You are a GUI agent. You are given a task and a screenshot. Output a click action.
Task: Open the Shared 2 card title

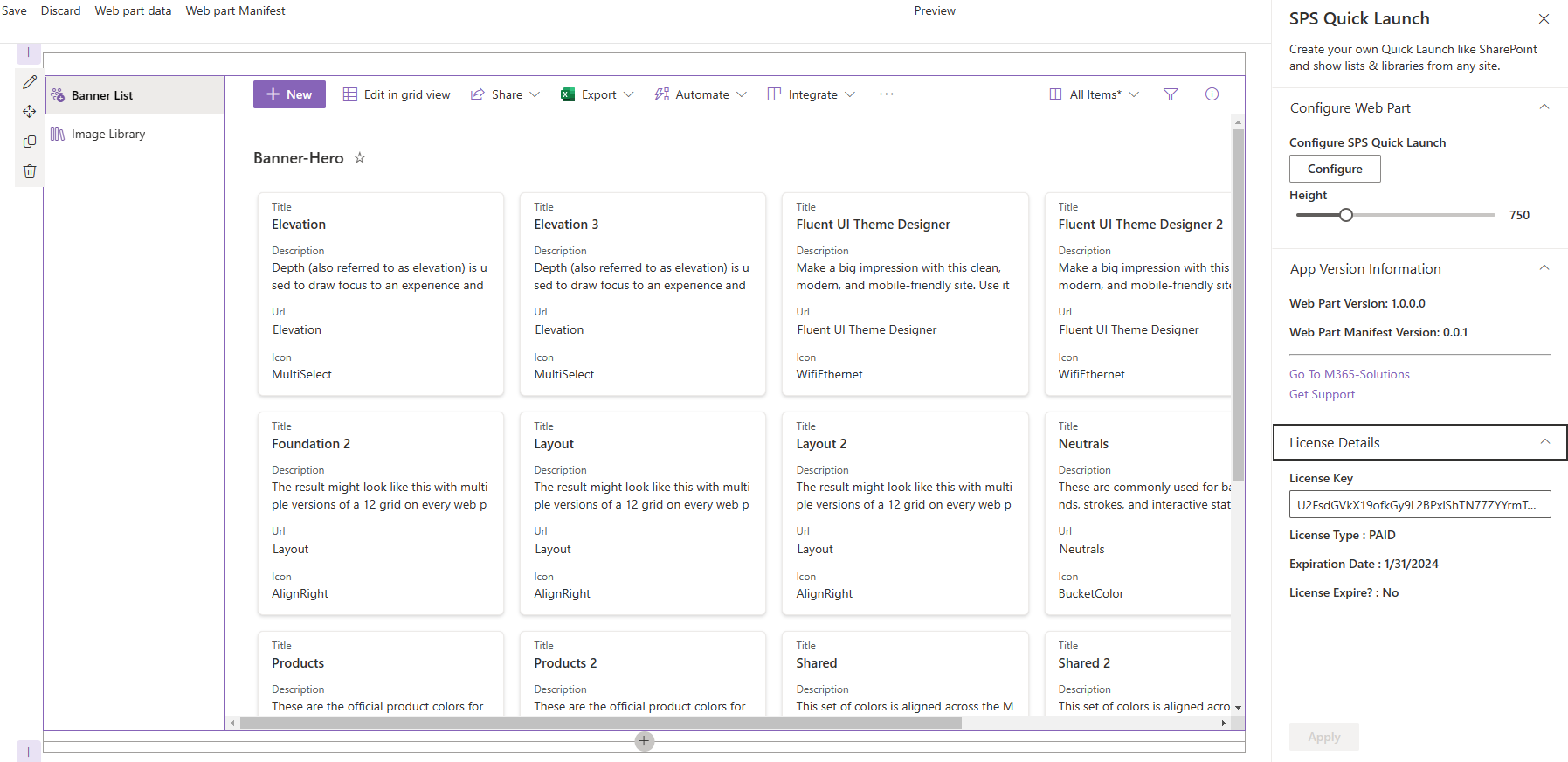(1084, 663)
